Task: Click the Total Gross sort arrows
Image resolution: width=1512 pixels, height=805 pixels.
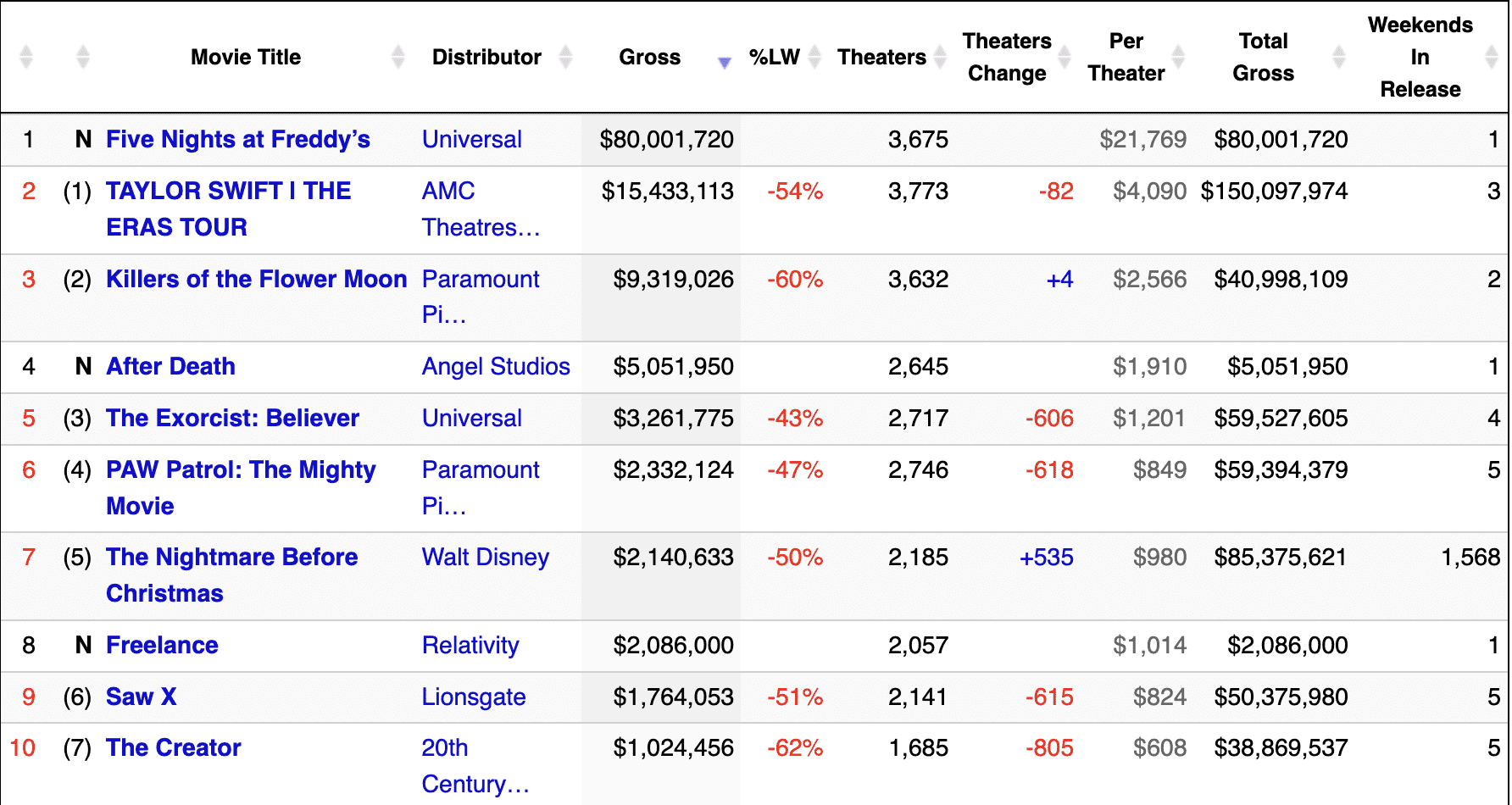Action: point(1339,57)
